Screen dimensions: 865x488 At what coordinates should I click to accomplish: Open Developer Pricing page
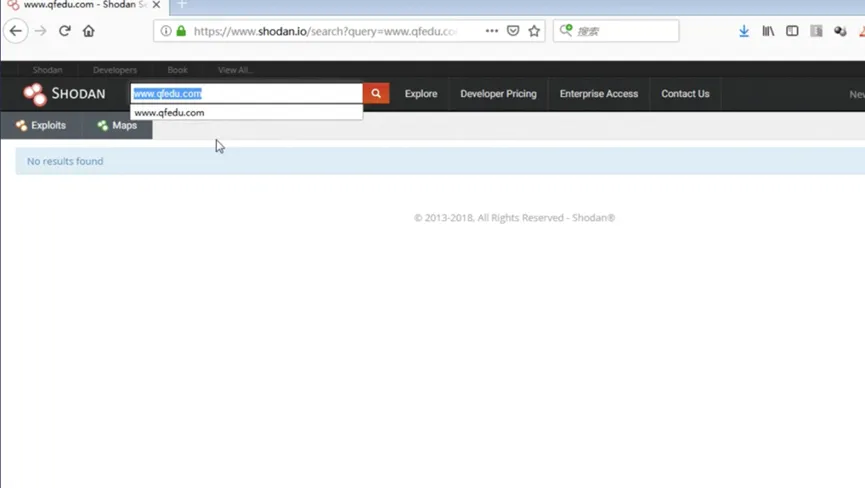[x=498, y=94]
